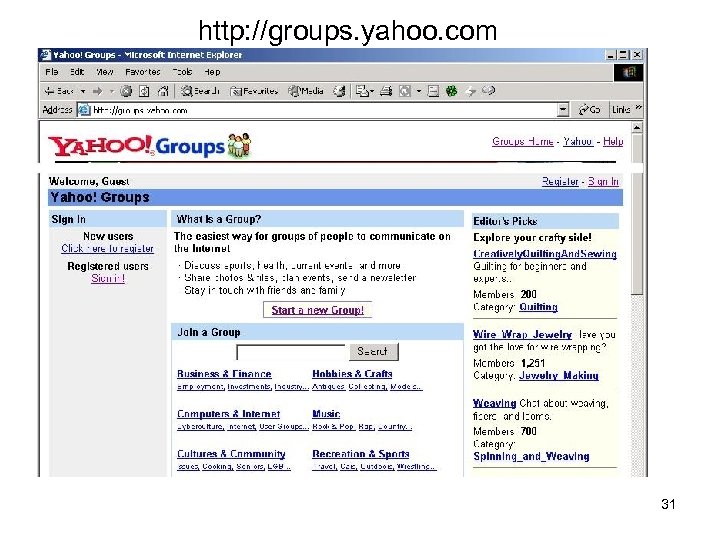
Task: Click the Yahoo! Groups logo
Action: pos(150,146)
